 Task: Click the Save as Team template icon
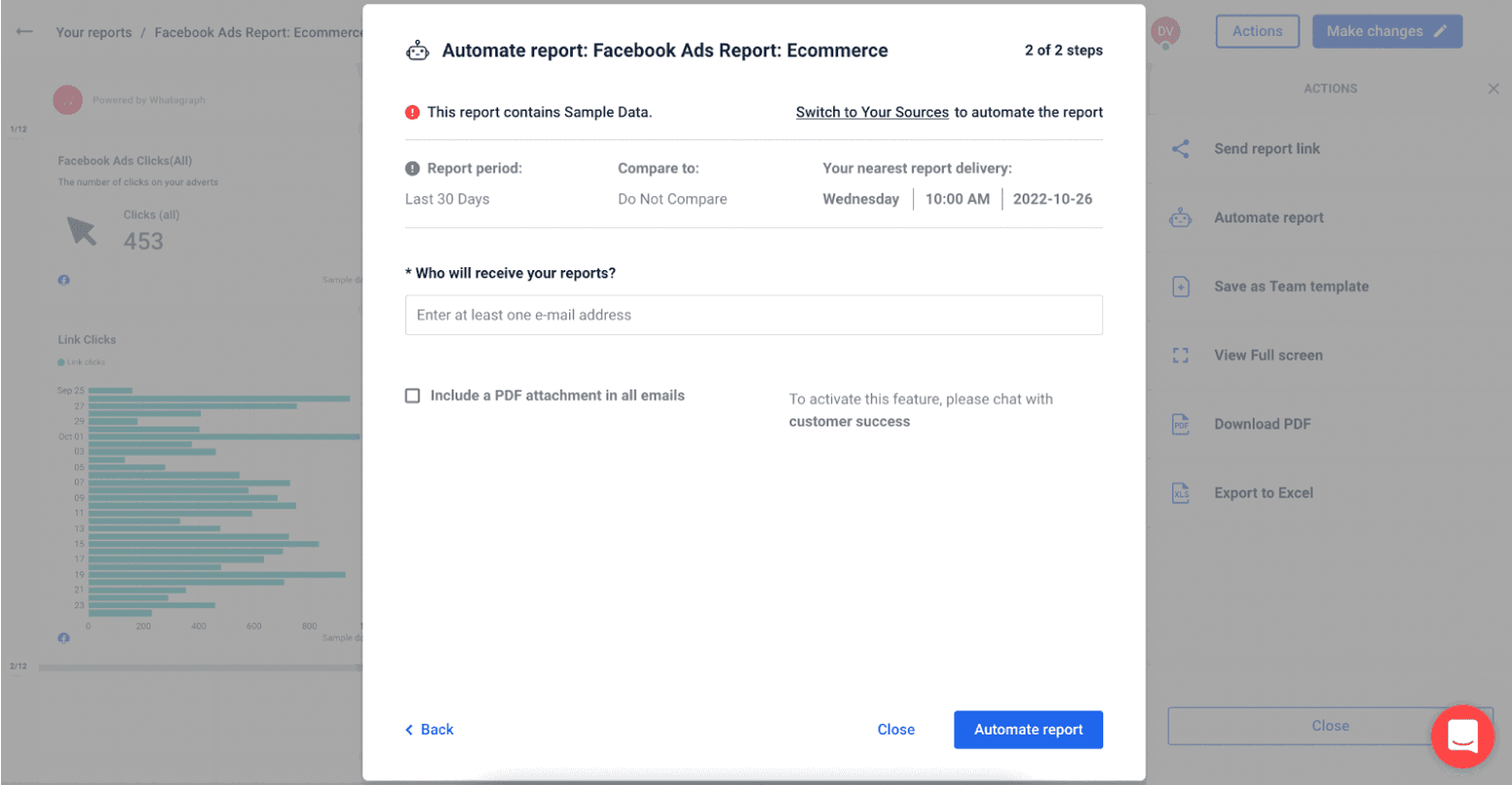[x=1181, y=286]
